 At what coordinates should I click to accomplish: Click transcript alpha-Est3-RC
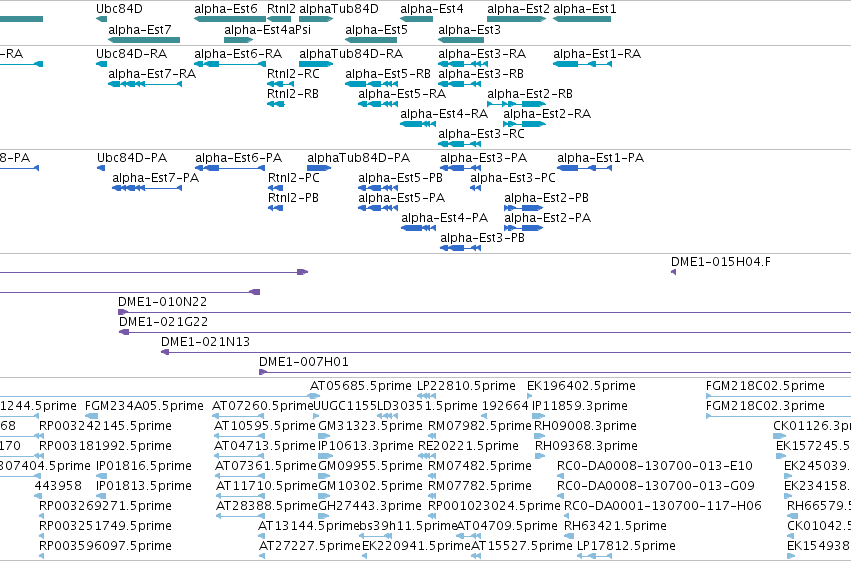(x=481, y=134)
